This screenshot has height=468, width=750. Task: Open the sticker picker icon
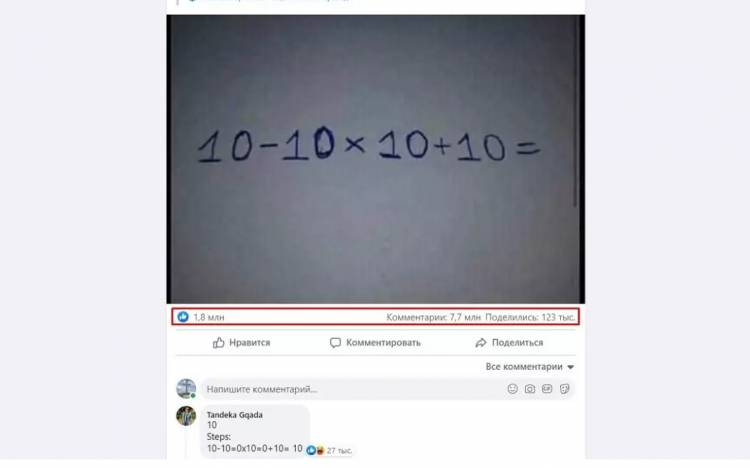click(x=564, y=389)
